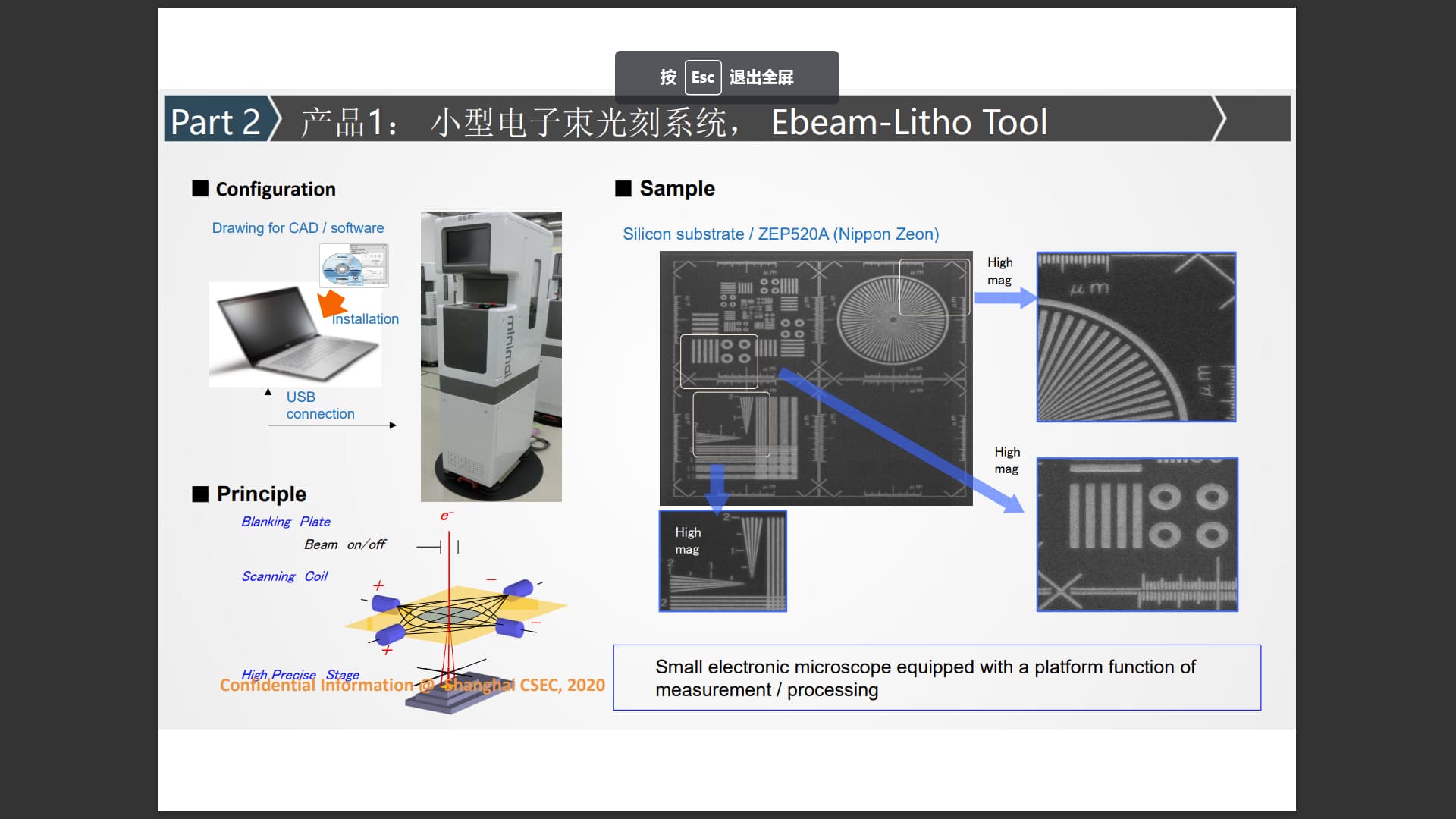Viewport: 1456px width, 819px height.
Task: Click Drawing for CAD / software text
Action: (x=297, y=228)
